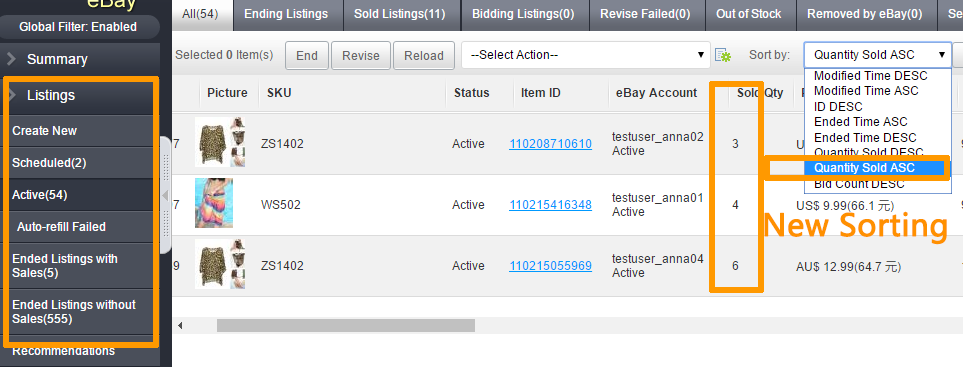Choose Modified Time DESC sort option
Image resolution: width=963 pixels, height=367 pixels.
(x=870, y=76)
